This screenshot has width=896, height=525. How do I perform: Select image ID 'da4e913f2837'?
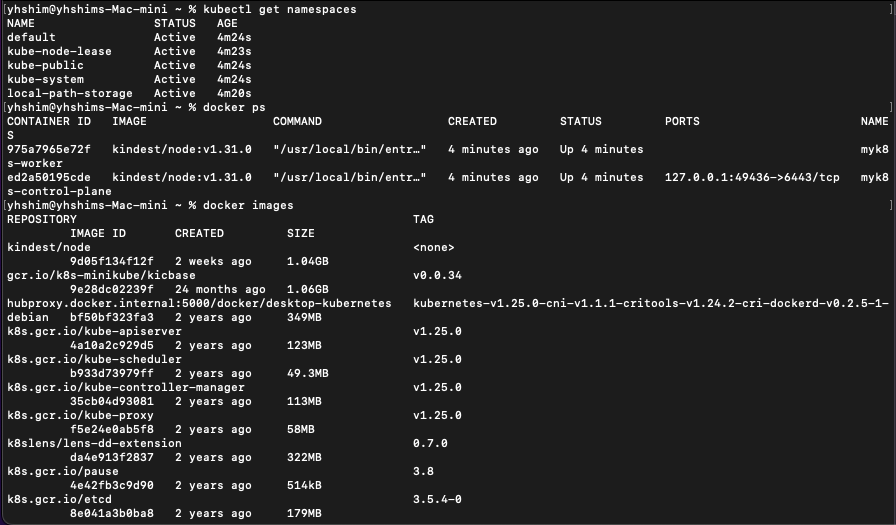[x=112, y=457]
